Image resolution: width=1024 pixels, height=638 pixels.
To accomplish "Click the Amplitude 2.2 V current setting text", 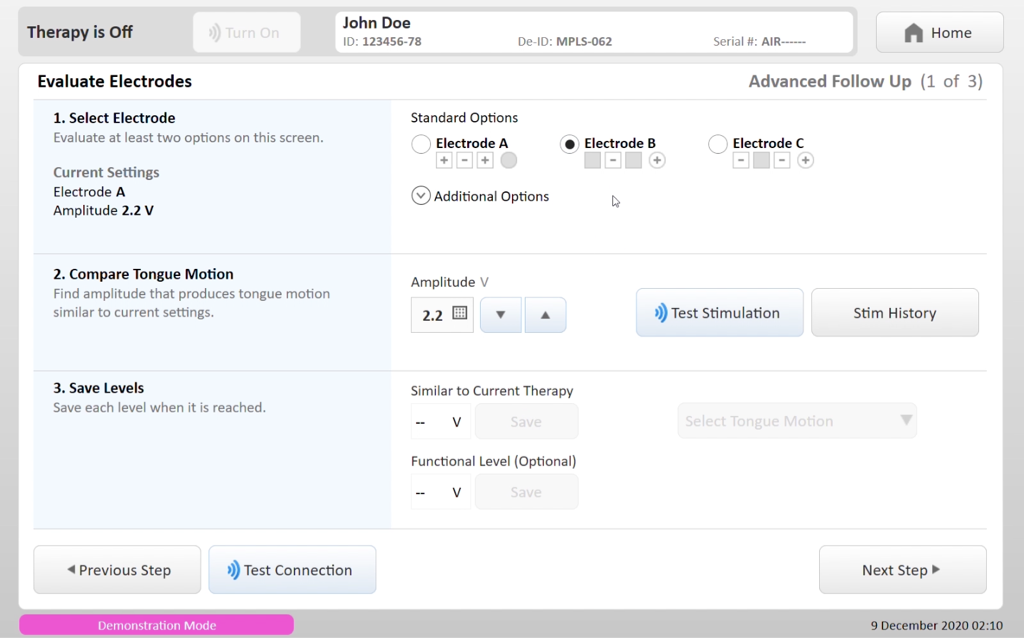I will click(x=103, y=210).
